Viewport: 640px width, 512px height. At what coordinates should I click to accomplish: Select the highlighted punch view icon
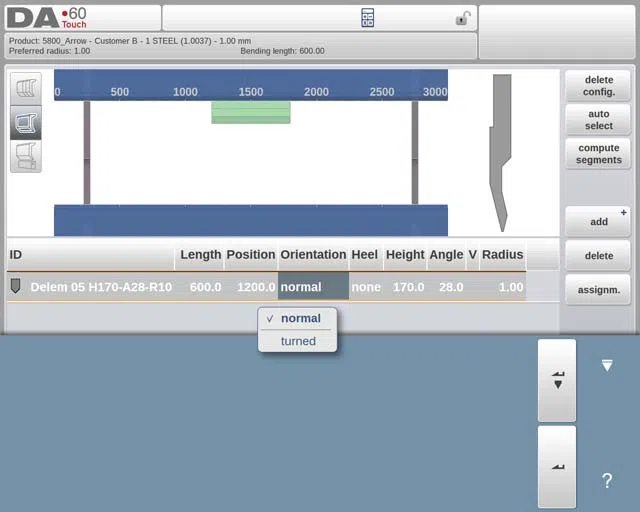coord(26,122)
